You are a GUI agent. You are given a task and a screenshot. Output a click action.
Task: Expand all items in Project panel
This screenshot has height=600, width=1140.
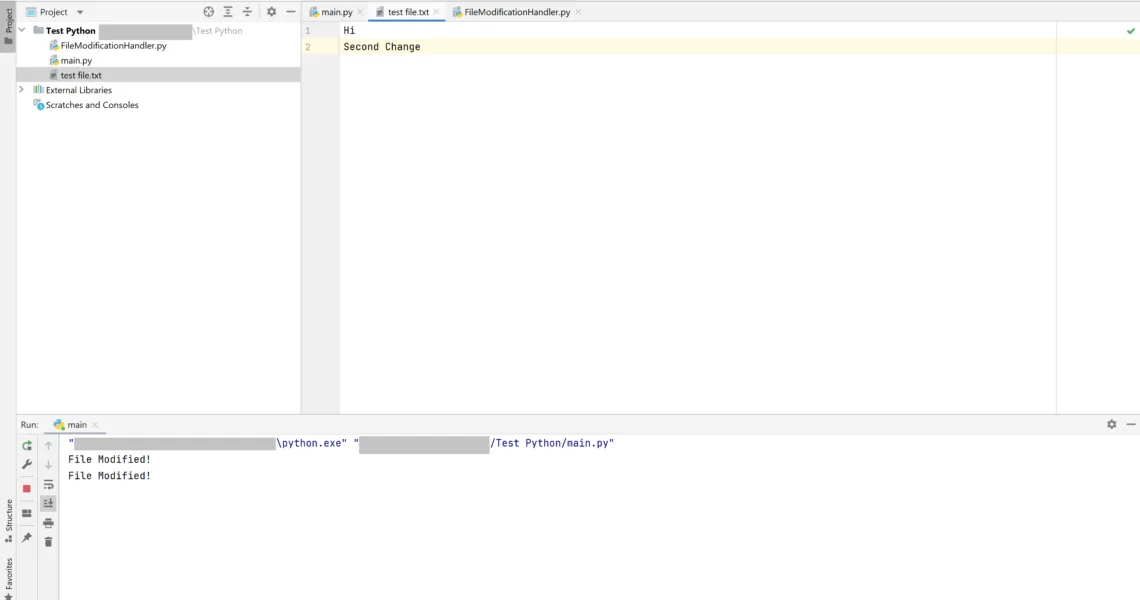point(228,12)
